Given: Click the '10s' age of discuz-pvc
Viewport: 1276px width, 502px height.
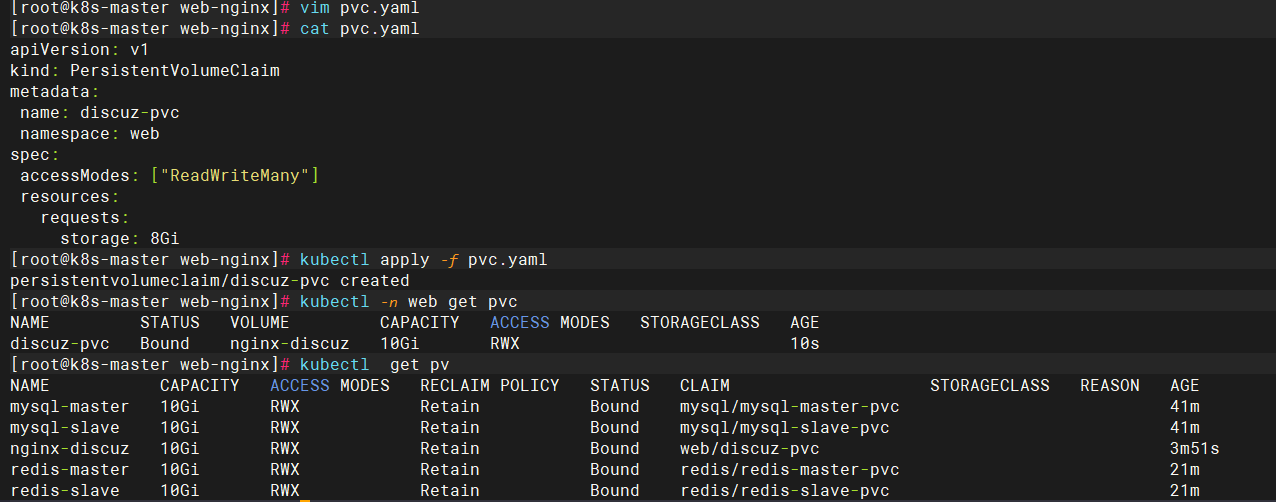Looking at the screenshot, I should 805,344.
